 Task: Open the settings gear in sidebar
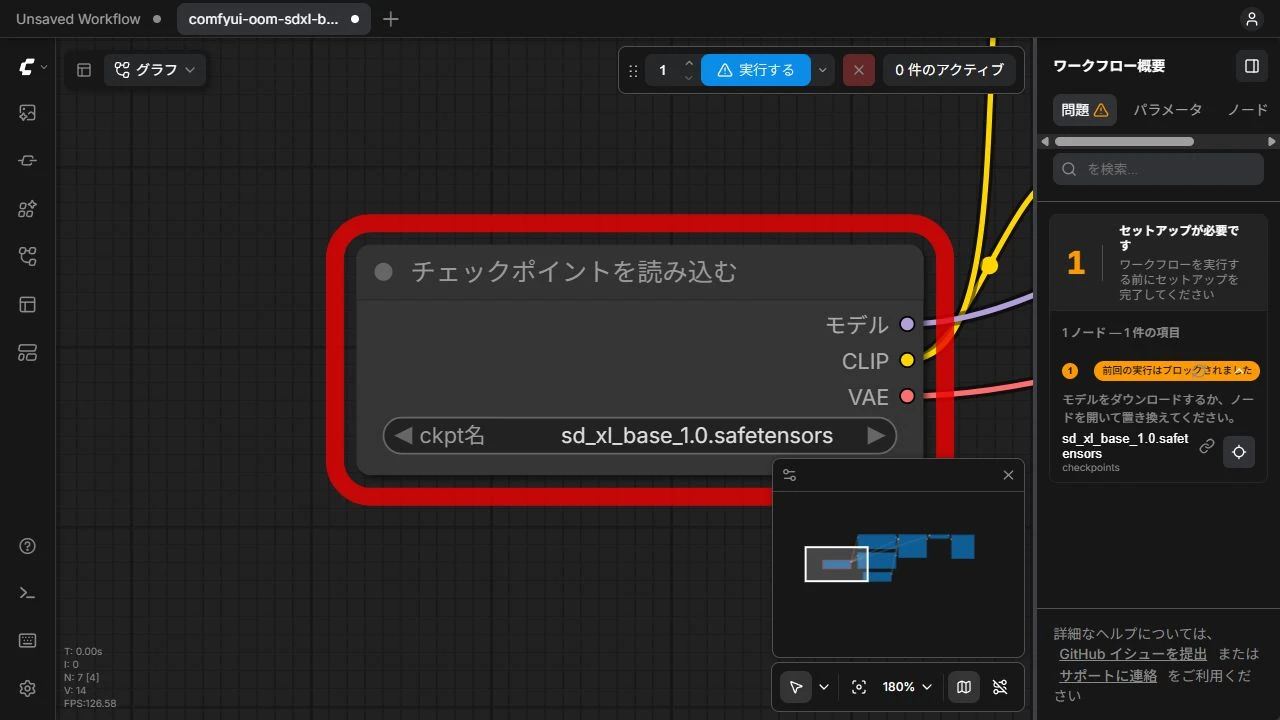click(x=27, y=688)
